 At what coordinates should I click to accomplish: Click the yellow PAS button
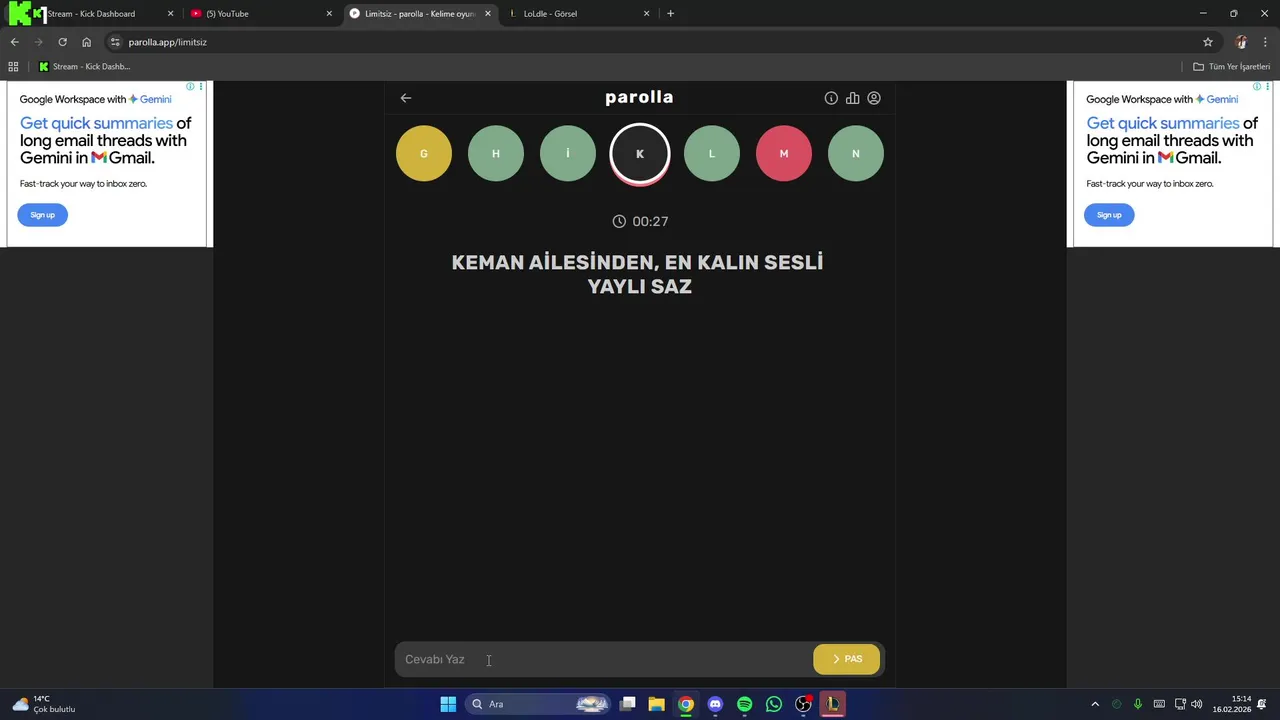click(x=847, y=659)
